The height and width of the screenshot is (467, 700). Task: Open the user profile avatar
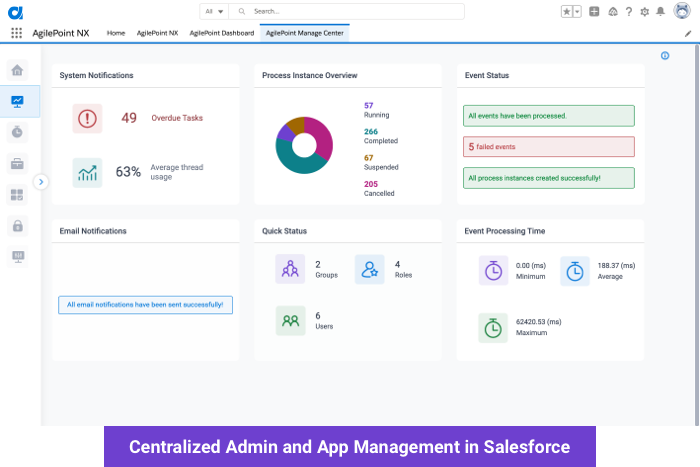coord(681,11)
